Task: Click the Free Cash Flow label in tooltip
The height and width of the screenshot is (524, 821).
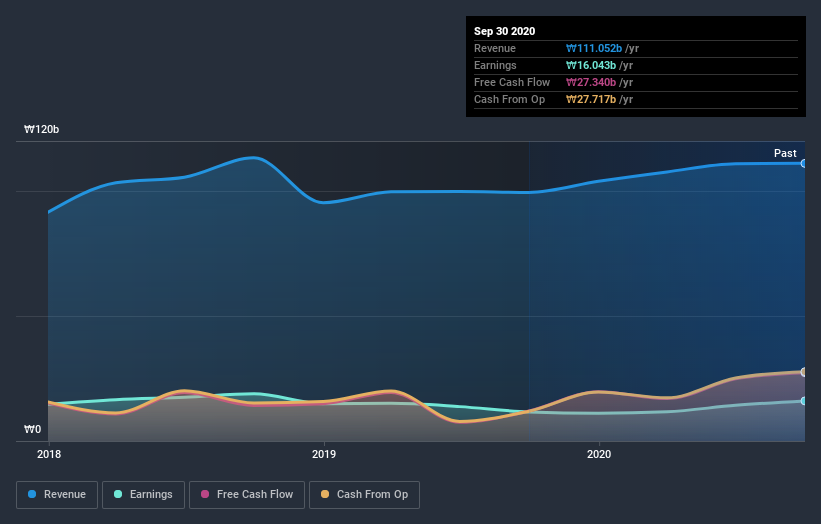Action: 512,82
